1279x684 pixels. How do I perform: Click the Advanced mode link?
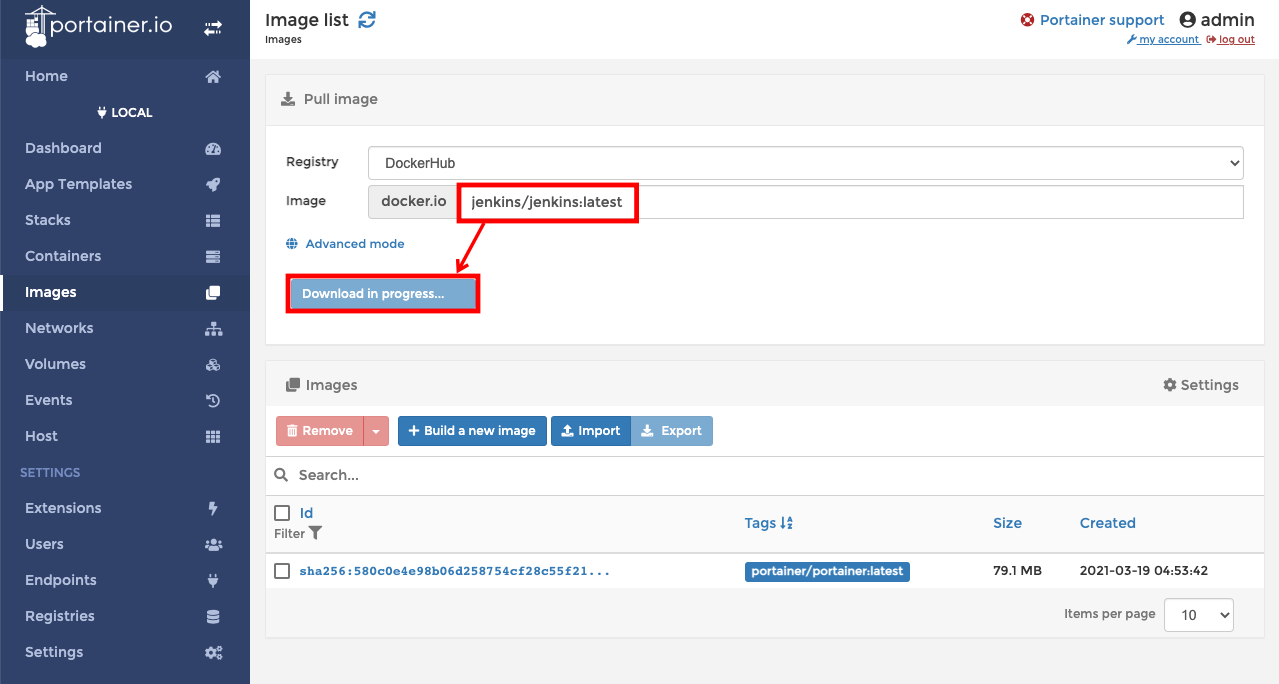tap(355, 244)
